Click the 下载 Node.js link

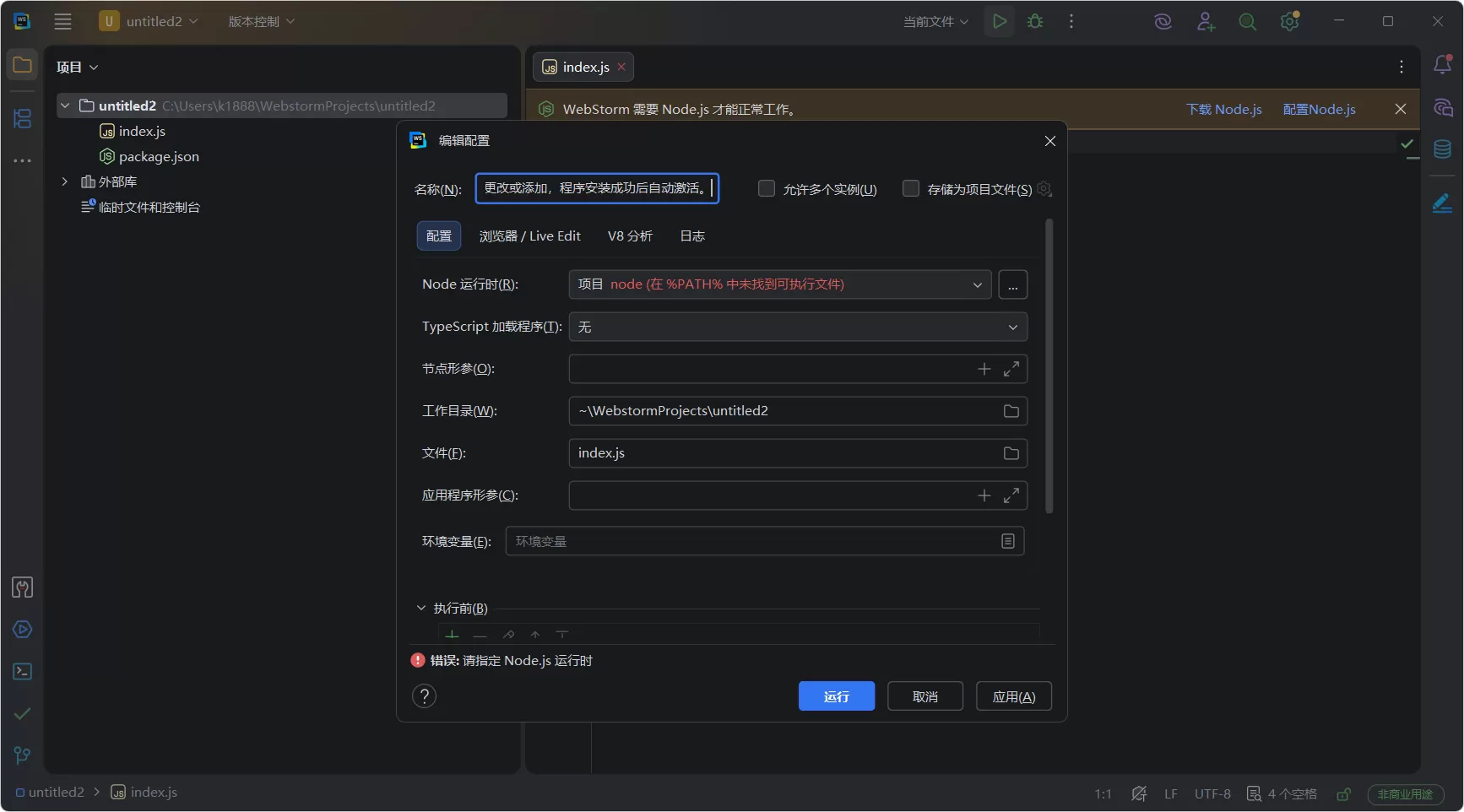[1224, 109]
